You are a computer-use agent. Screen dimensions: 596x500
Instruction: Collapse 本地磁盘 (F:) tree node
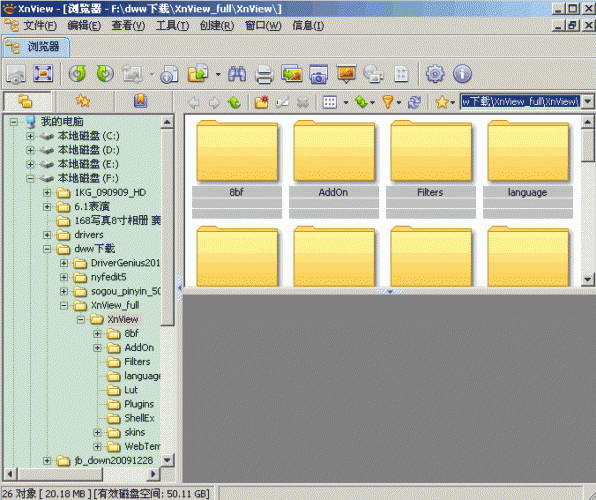30,178
